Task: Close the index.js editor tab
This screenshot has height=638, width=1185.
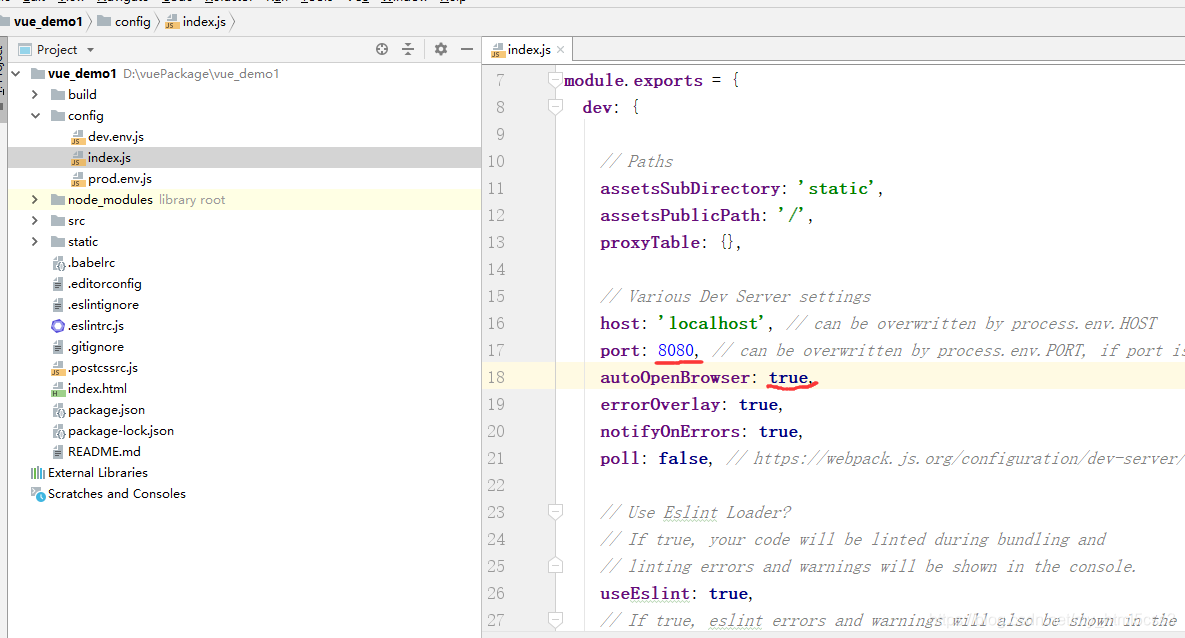Action: click(560, 50)
